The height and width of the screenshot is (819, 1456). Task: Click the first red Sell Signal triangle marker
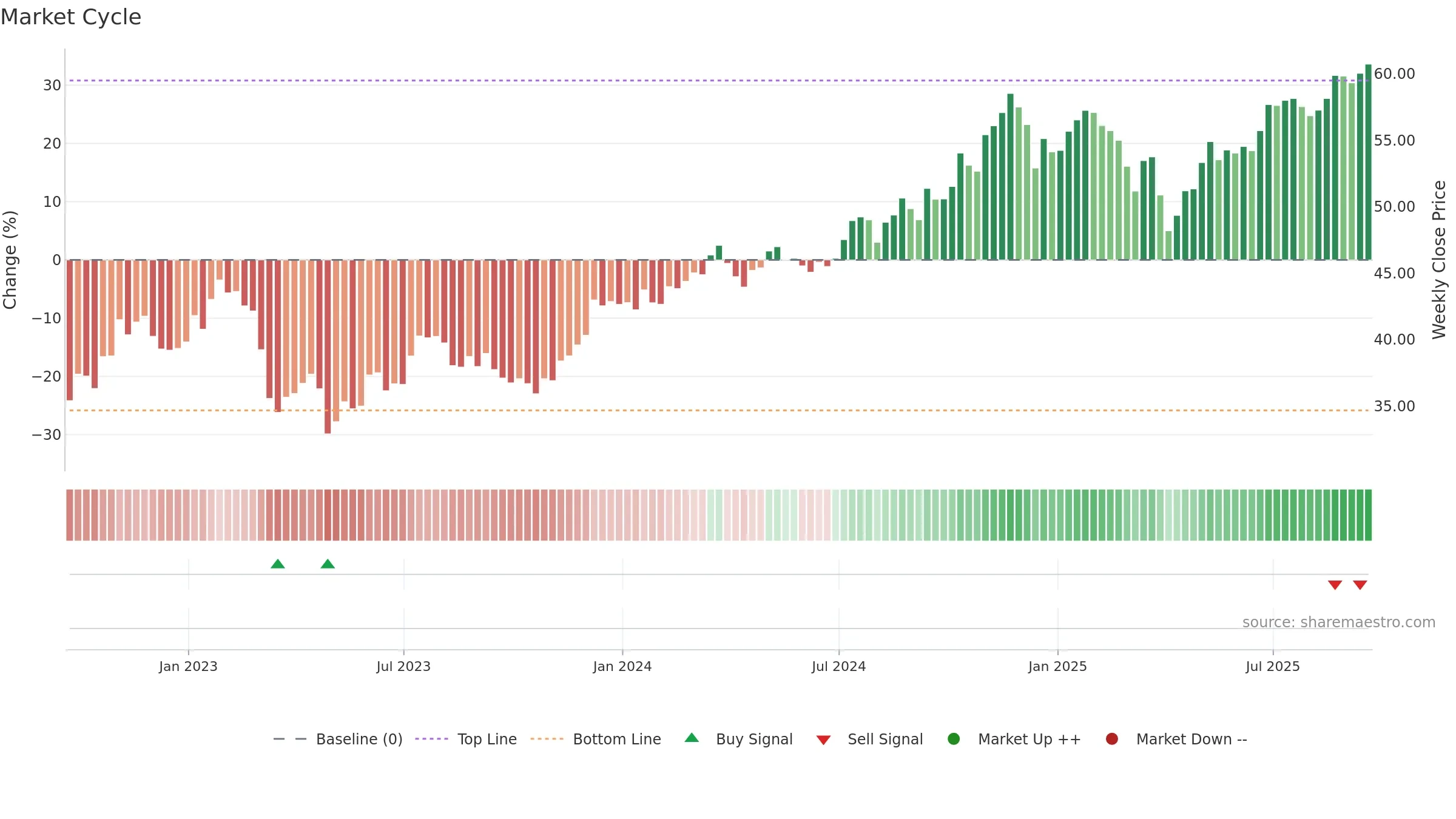tap(1335, 585)
